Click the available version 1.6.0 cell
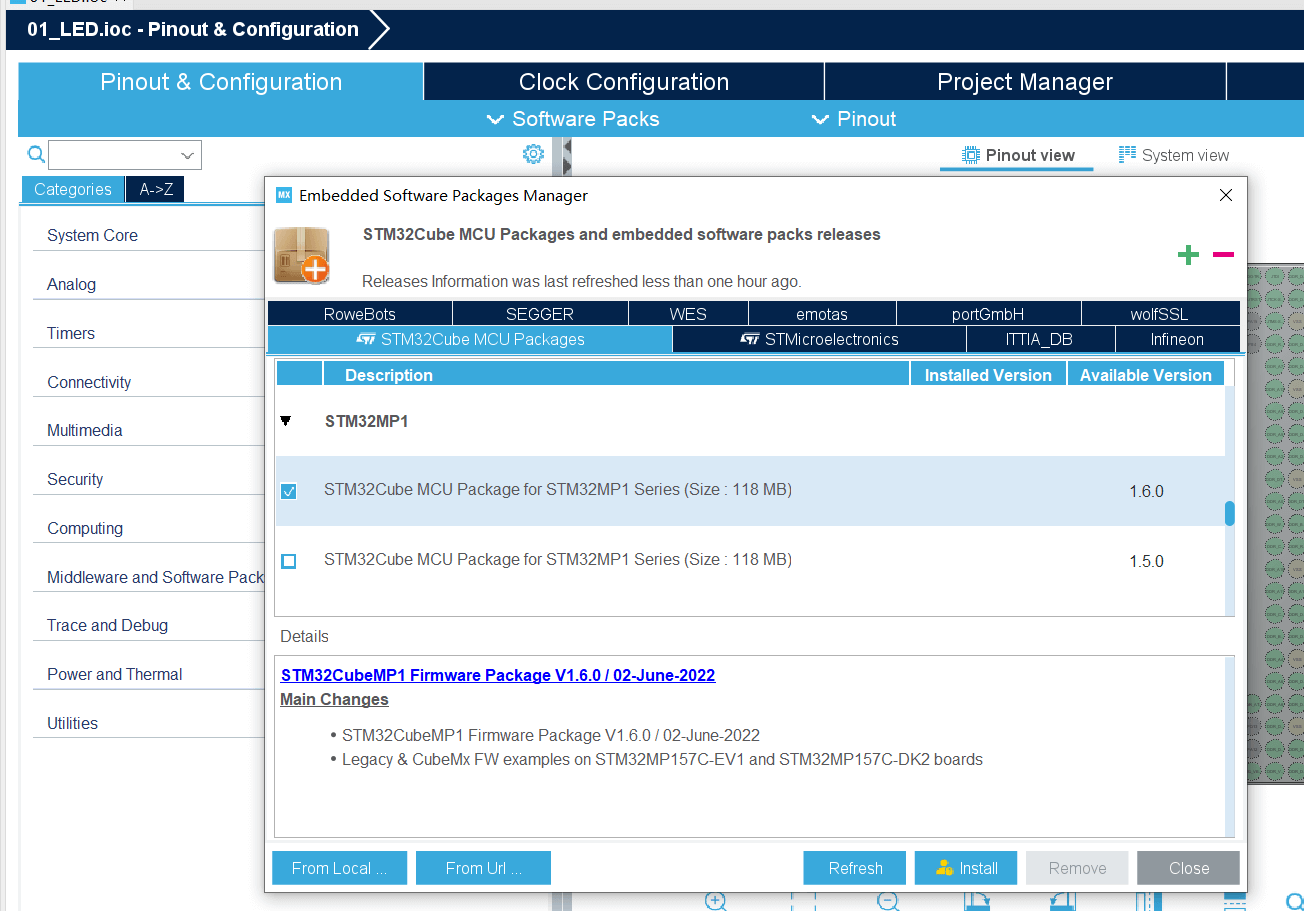The image size is (1304, 911). click(x=1147, y=491)
